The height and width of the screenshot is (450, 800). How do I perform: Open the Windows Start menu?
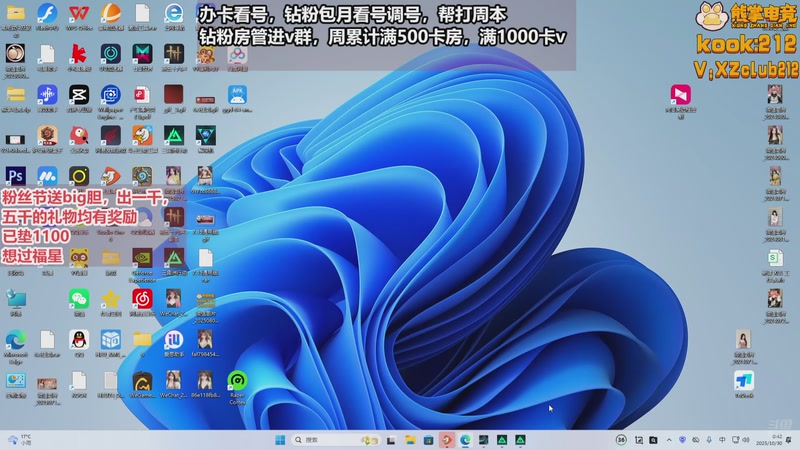pos(280,440)
